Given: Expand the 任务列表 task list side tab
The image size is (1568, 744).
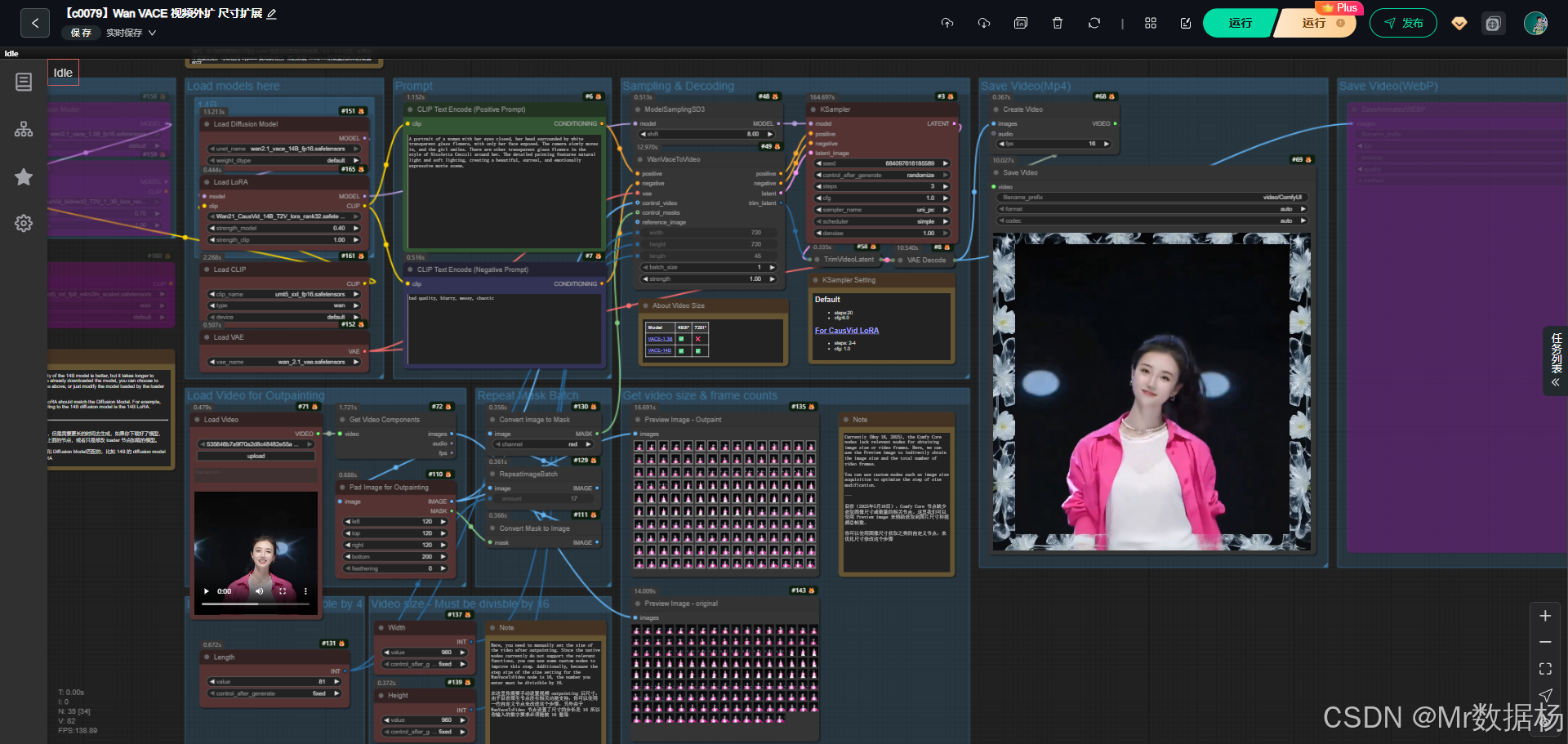Looking at the screenshot, I should tap(1556, 361).
